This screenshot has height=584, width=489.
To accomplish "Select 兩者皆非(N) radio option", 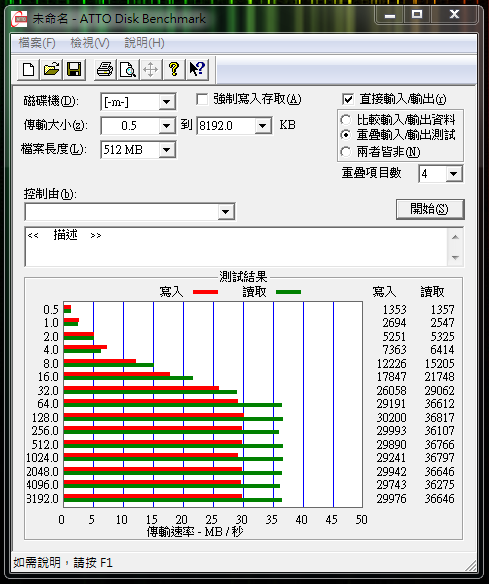I will click(346, 152).
